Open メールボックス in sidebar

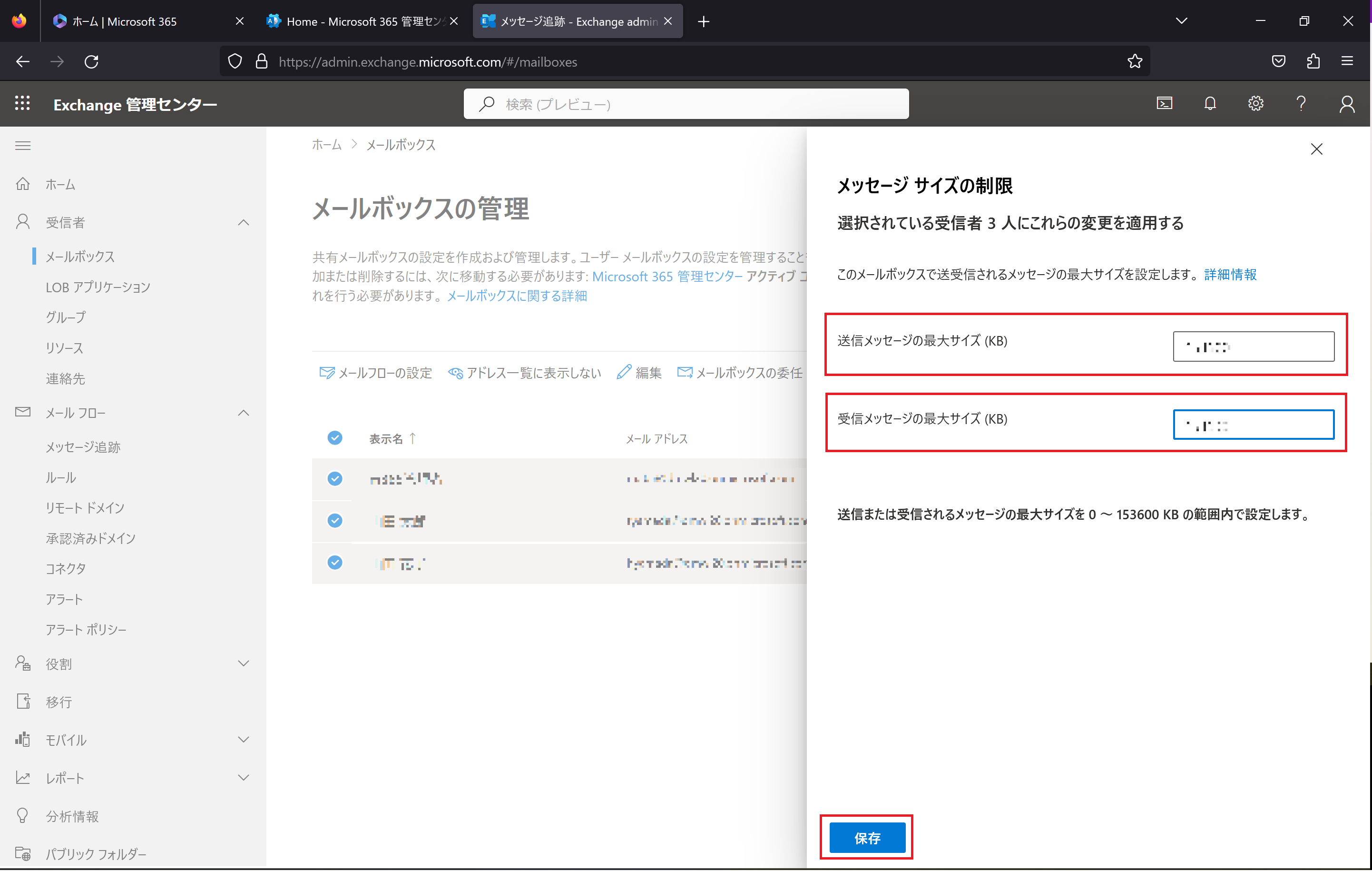pyautogui.click(x=80, y=257)
